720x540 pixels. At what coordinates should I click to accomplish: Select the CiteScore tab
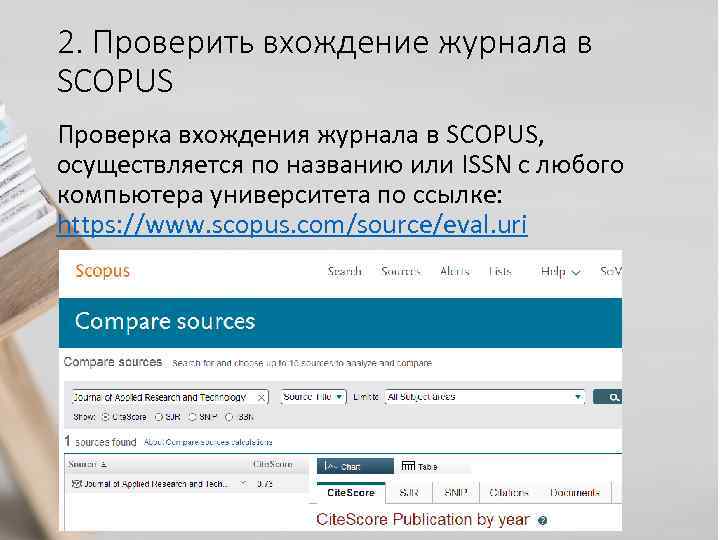point(351,493)
